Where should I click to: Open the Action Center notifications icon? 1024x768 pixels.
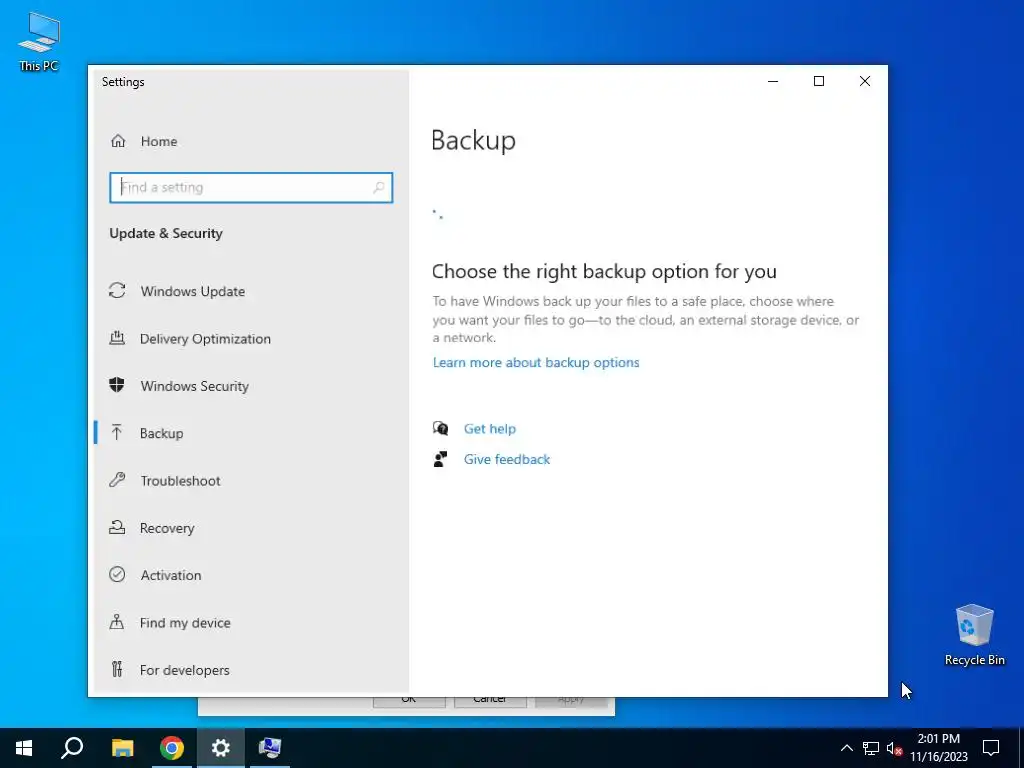(991, 748)
